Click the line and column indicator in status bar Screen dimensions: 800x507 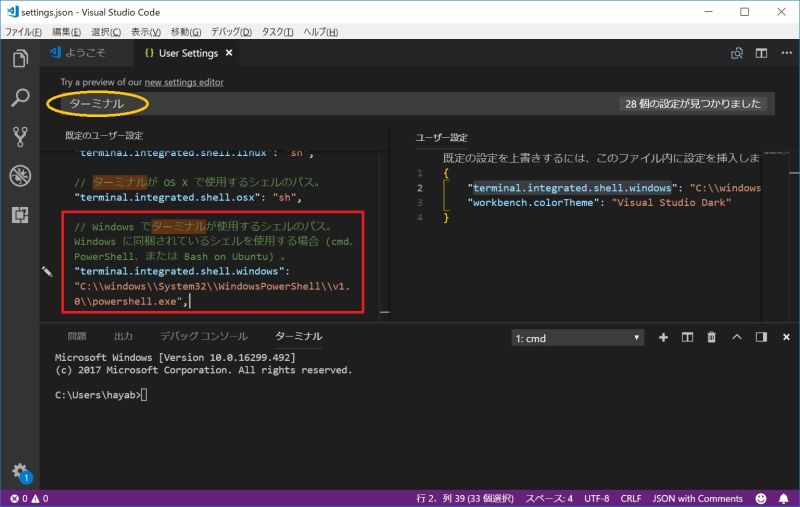pos(465,498)
